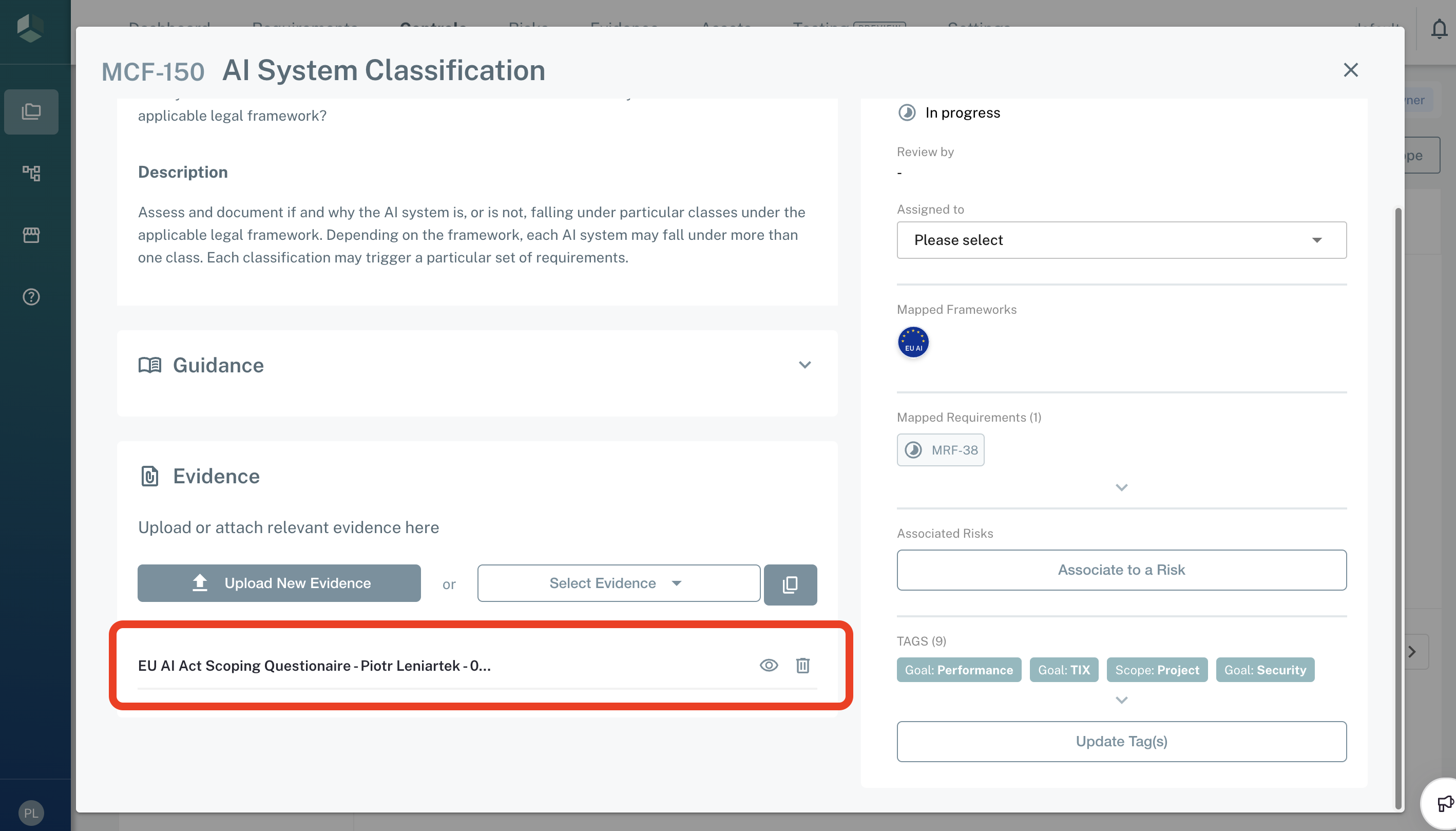Open mapped requirement MRF-38

coord(940,450)
